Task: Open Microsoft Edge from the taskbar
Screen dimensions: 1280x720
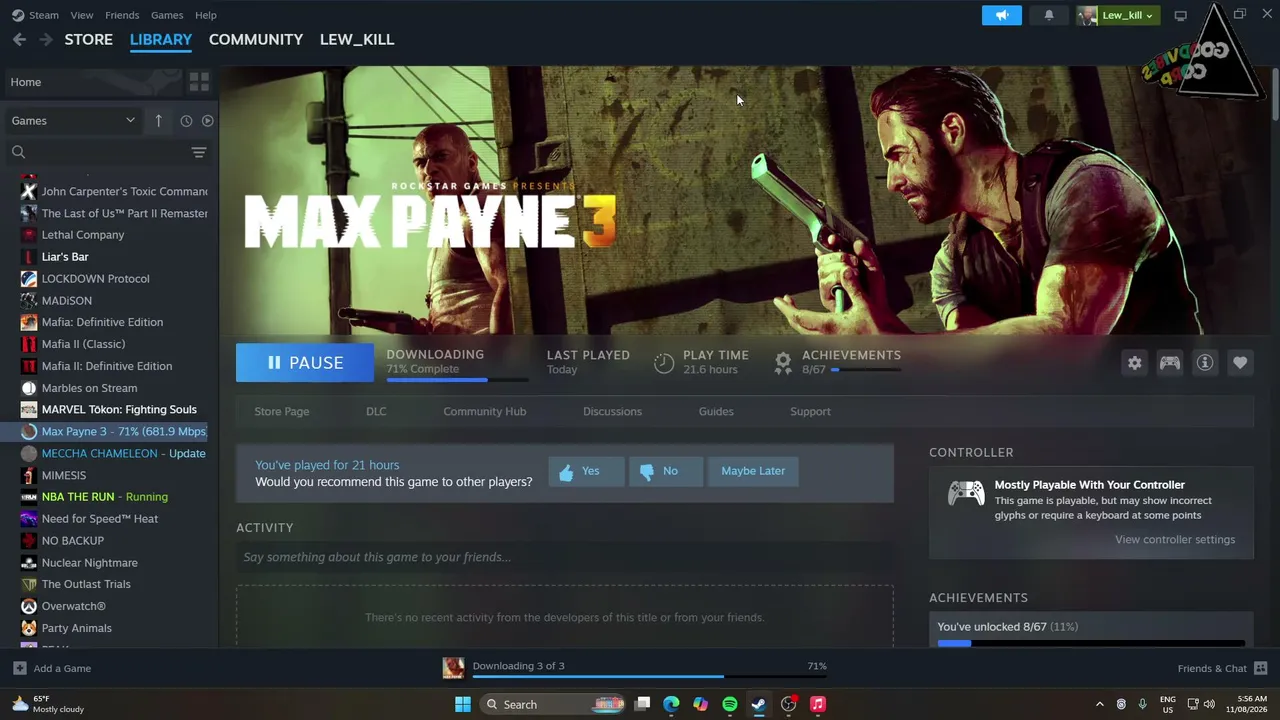Action: [x=671, y=704]
